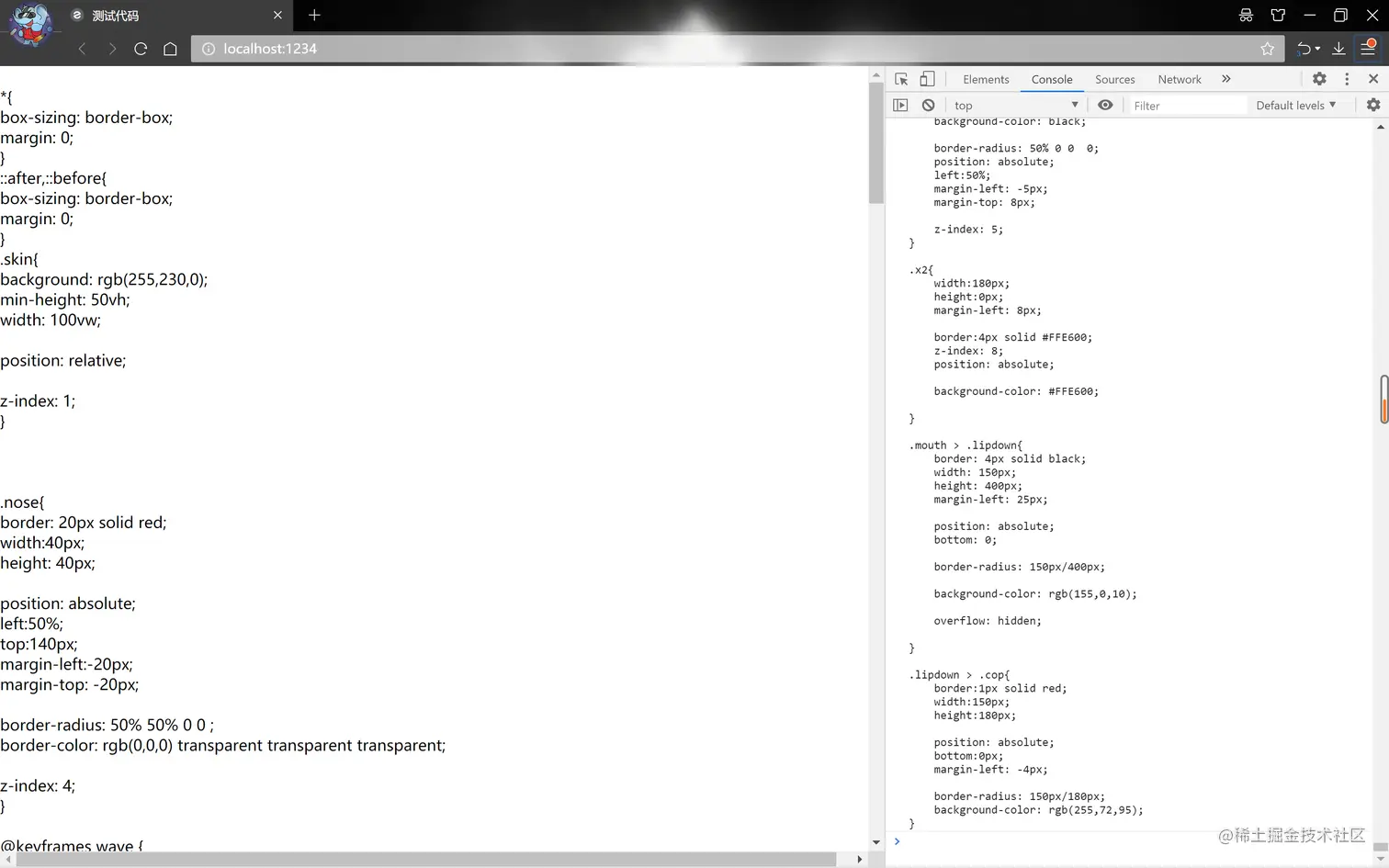The height and width of the screenshot is (868, 1389).
Task: Expand more DevTools tabs chevron
Action: click(1225, 79)
